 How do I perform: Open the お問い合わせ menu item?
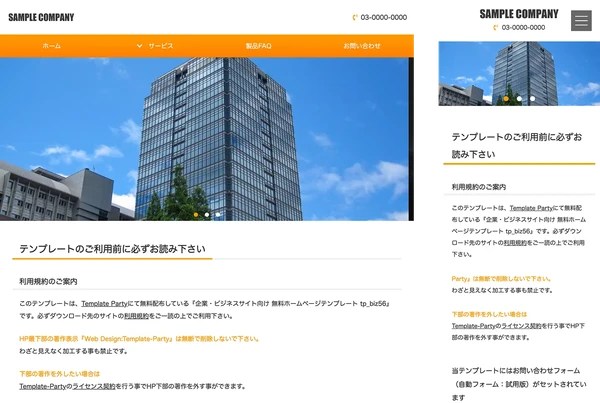362,46
